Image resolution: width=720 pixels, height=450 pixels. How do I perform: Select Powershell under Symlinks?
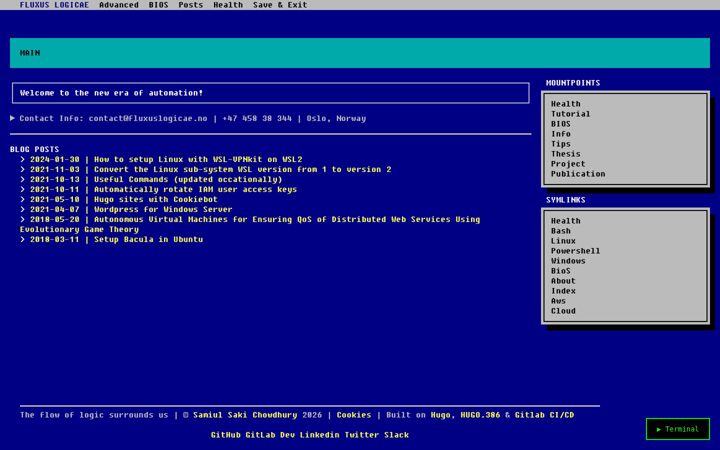pyautogui.click(x=575, y=251)
